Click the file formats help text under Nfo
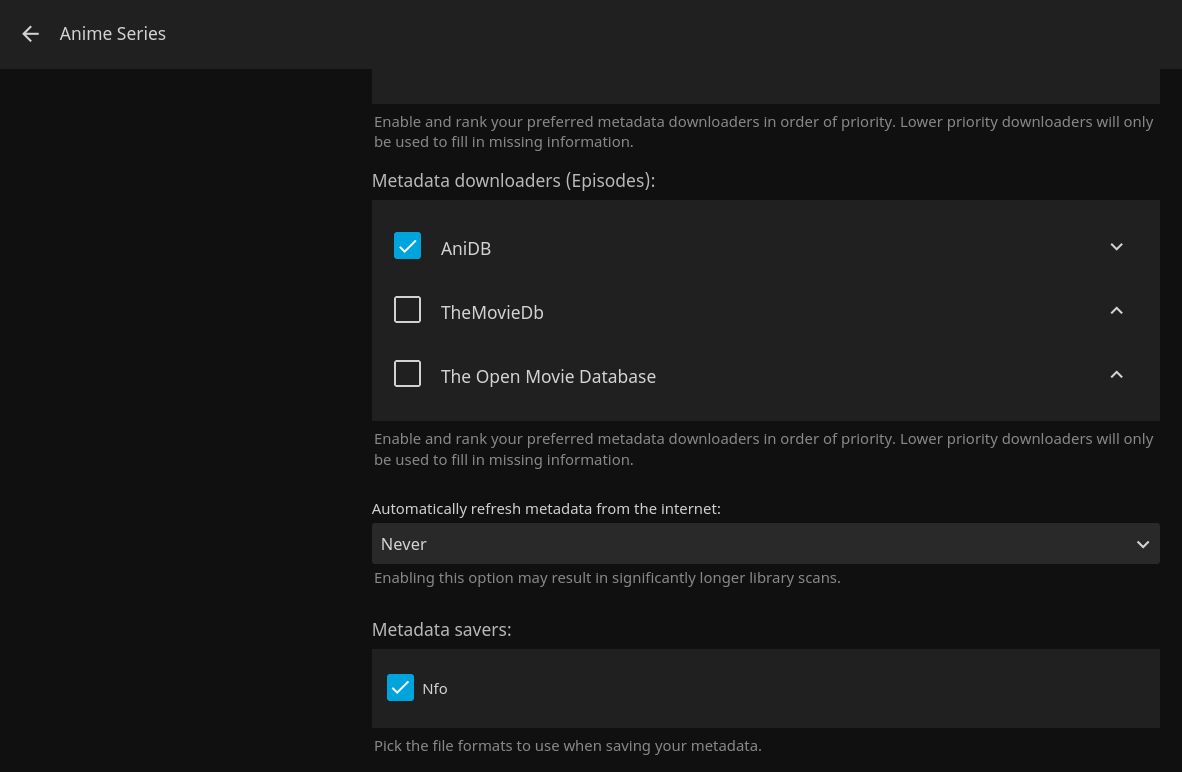 (x=567, y=745)
